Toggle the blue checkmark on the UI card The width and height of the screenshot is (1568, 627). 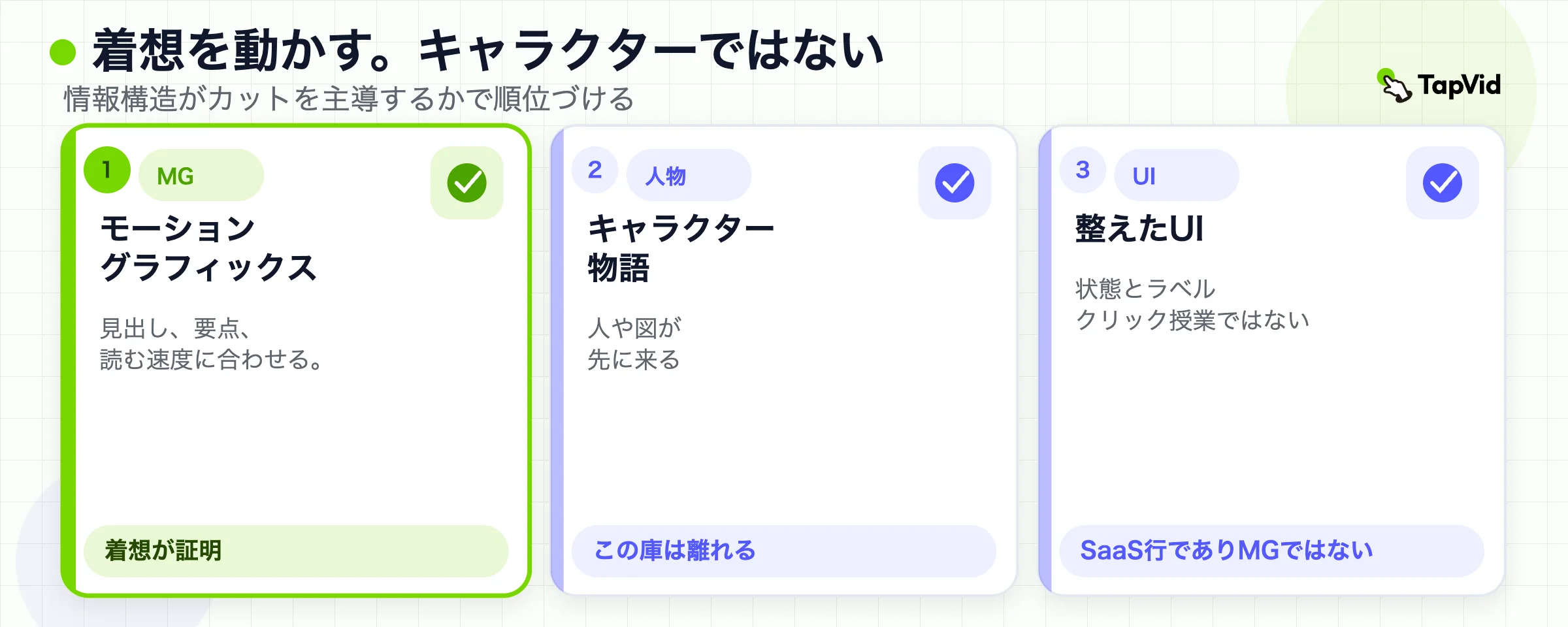click(x=1443, y=183)
